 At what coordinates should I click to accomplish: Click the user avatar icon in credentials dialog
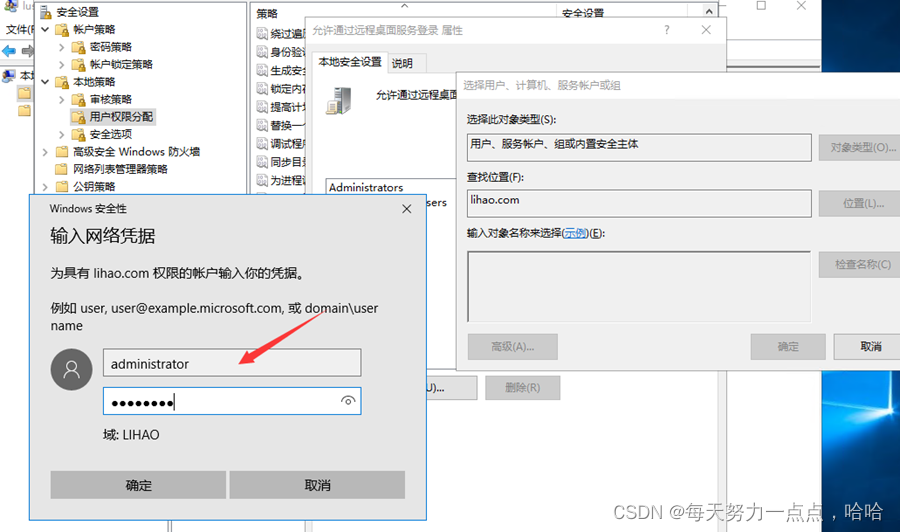click(x=72, y=370)
